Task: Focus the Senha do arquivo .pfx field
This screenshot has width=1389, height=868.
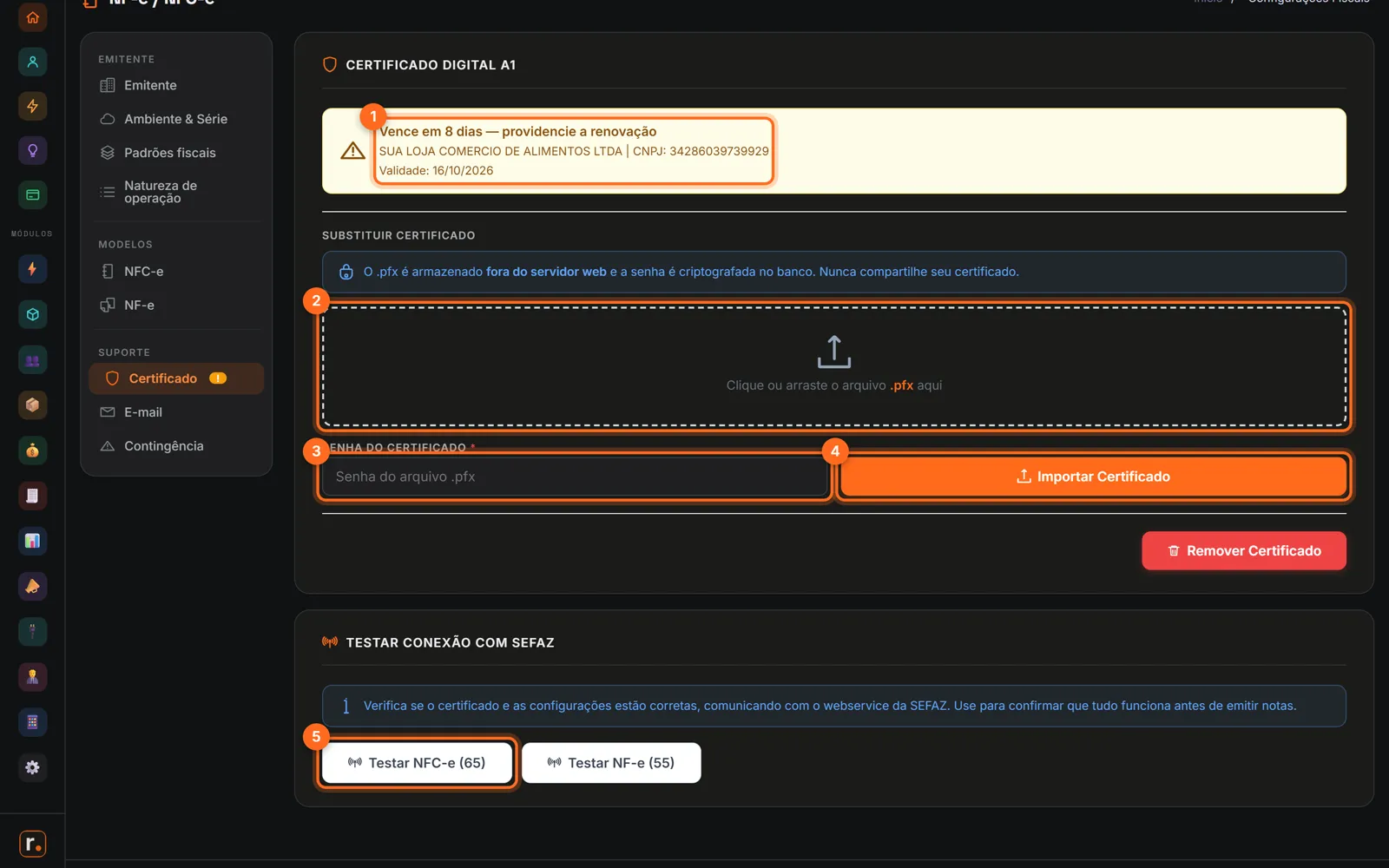Action: 574,477
